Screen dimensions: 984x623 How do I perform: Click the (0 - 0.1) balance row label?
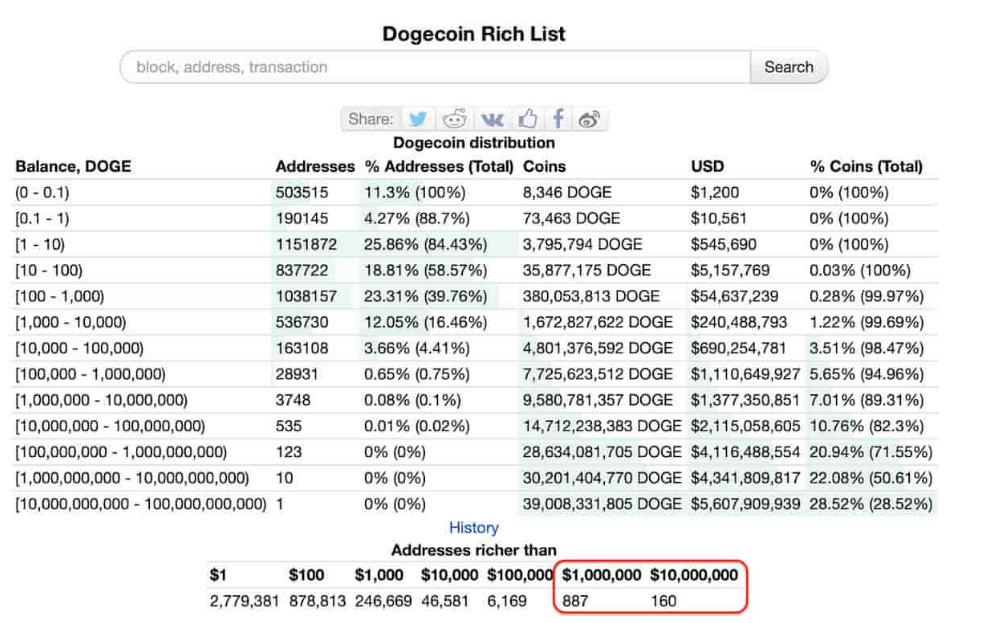click(x=42, y=193)
